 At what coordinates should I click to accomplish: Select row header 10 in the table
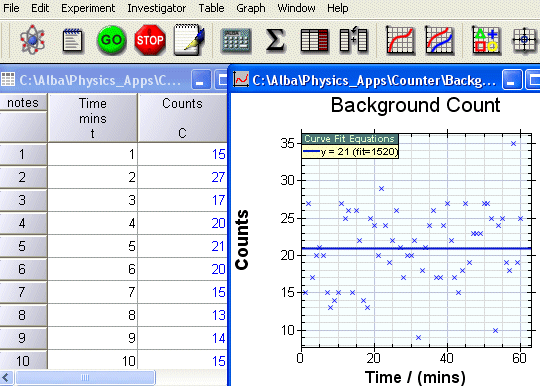click(x=23, y=360)
